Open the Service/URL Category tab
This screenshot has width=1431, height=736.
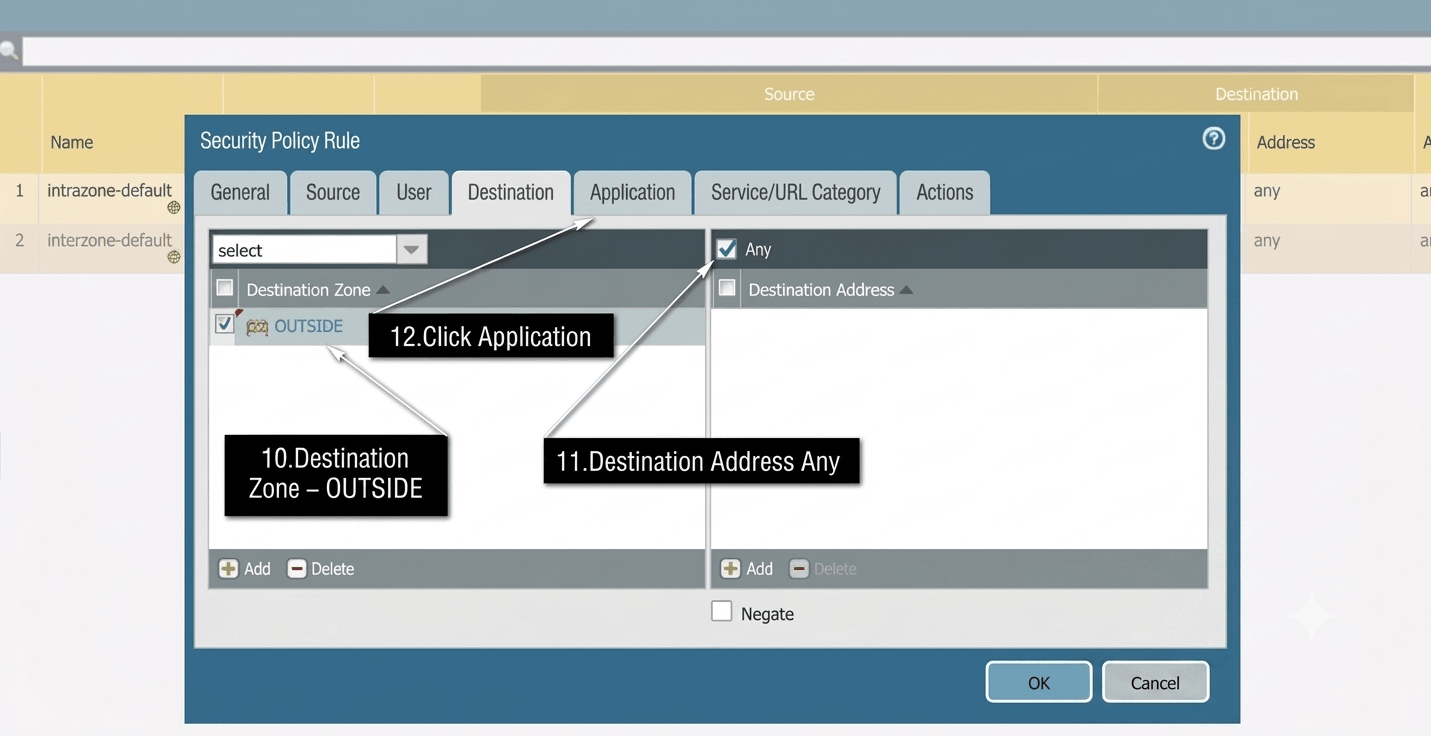tap(796, 192)
